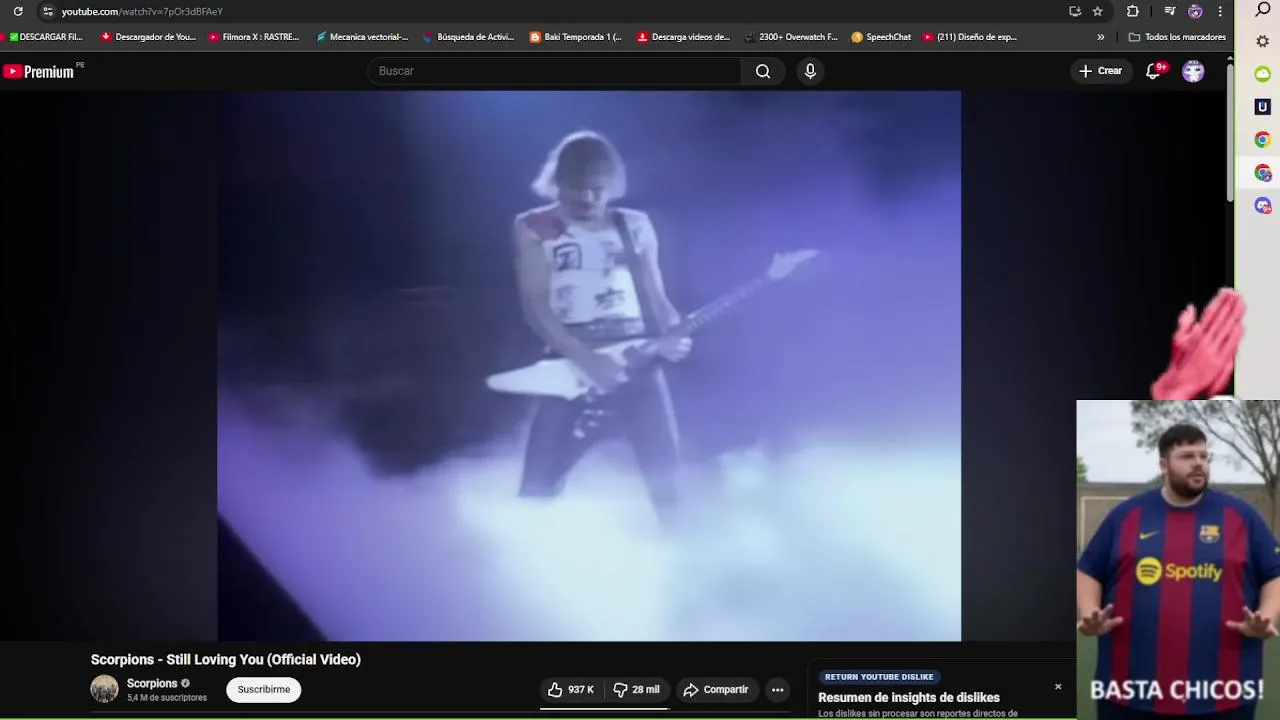
Task: Open the Discord icon with notification badge
Action: pos(1263,206)
